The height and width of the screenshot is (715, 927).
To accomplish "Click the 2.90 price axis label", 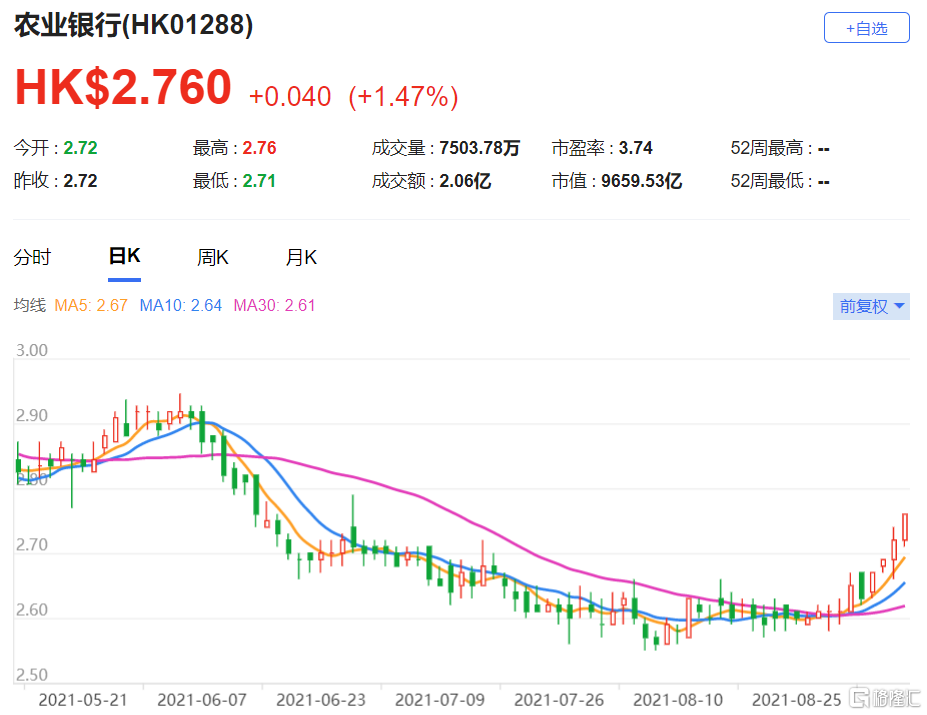I will 32,415.
